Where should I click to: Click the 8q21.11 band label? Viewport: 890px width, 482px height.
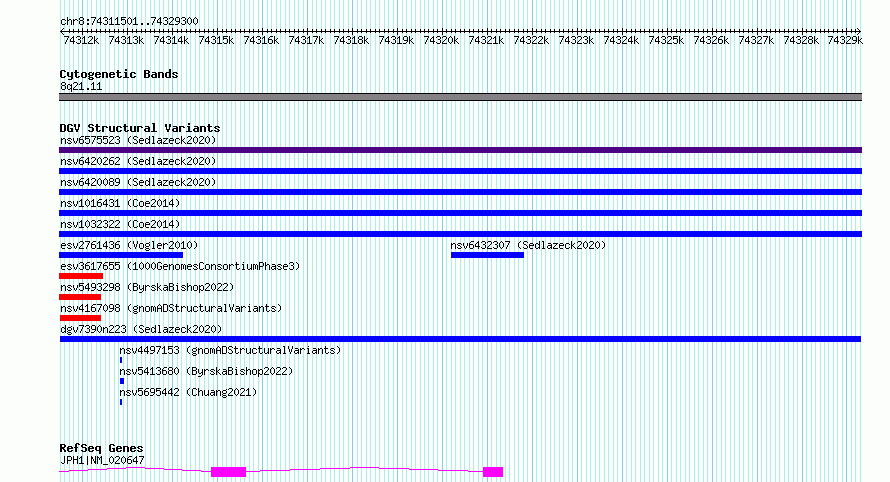(81, 87)
